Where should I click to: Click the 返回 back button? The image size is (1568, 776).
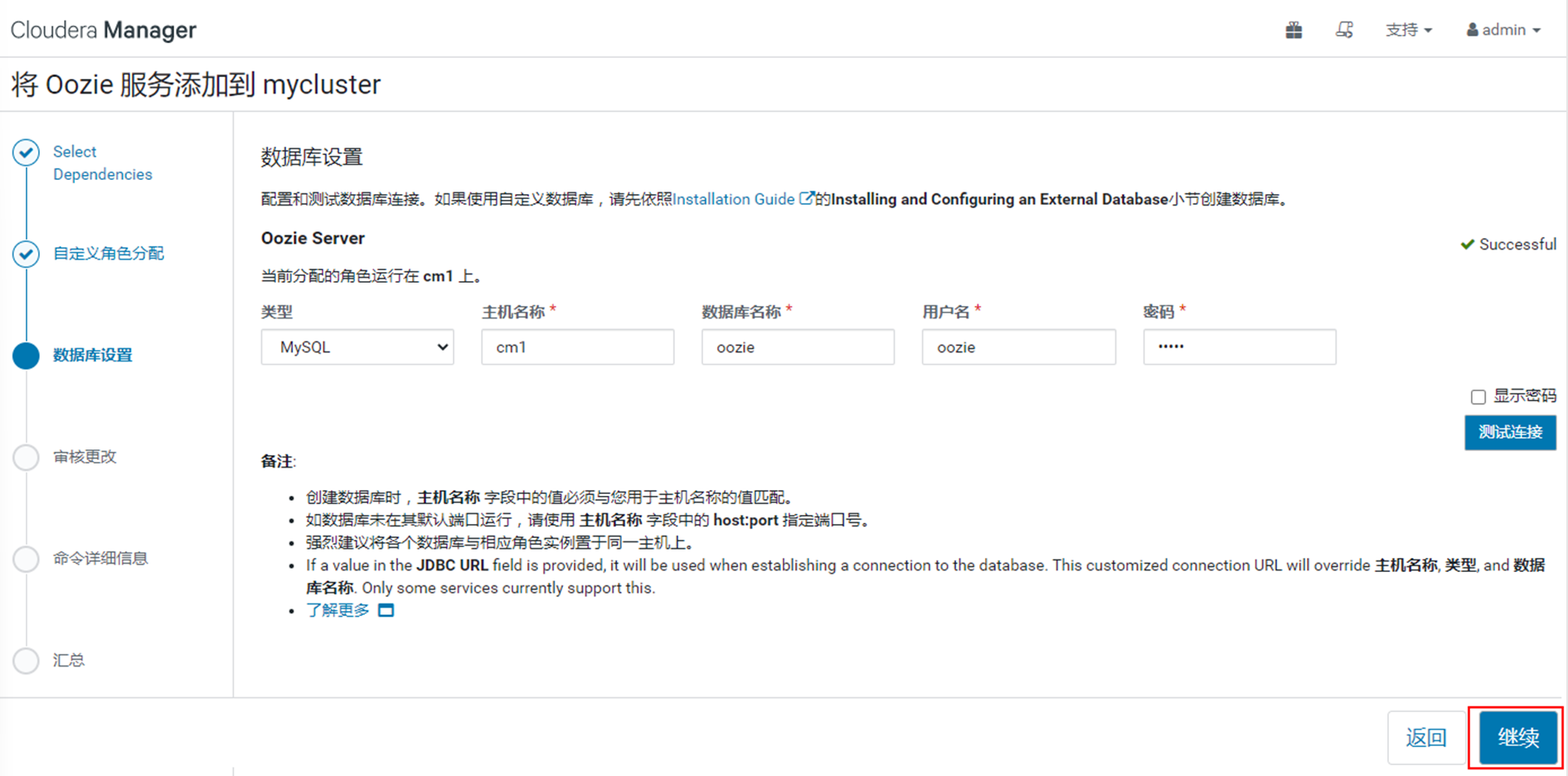[1426, 737]
